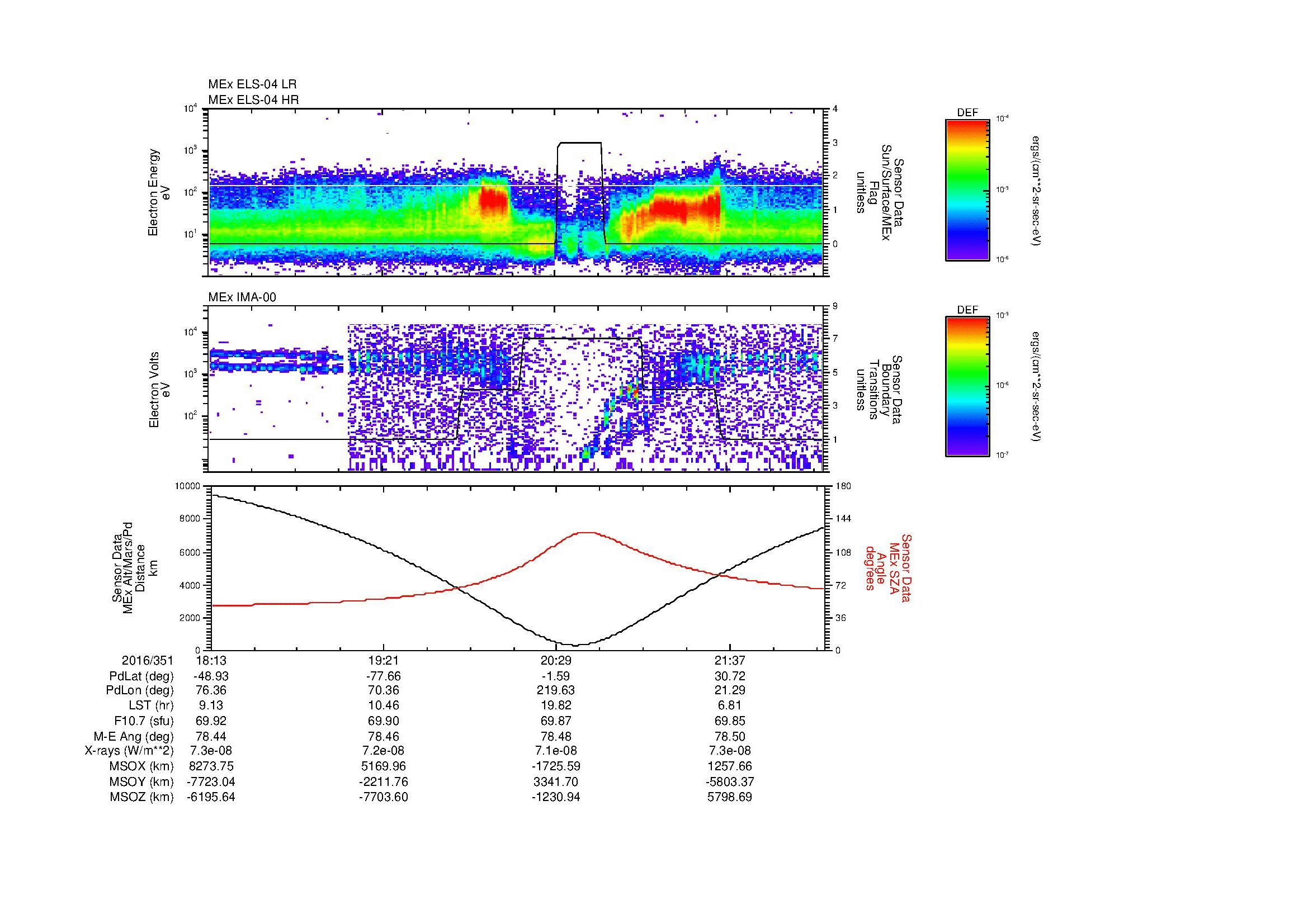Viewport: 1308px width, 924px height.
Task: Click the F10.7 value 69.92
Action: tap(211, 721)
